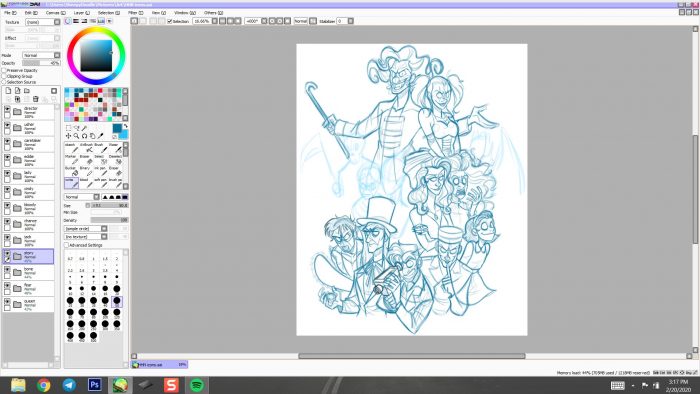Select the chance layer folder
The image size is (700, 394).
coord(28,224)
